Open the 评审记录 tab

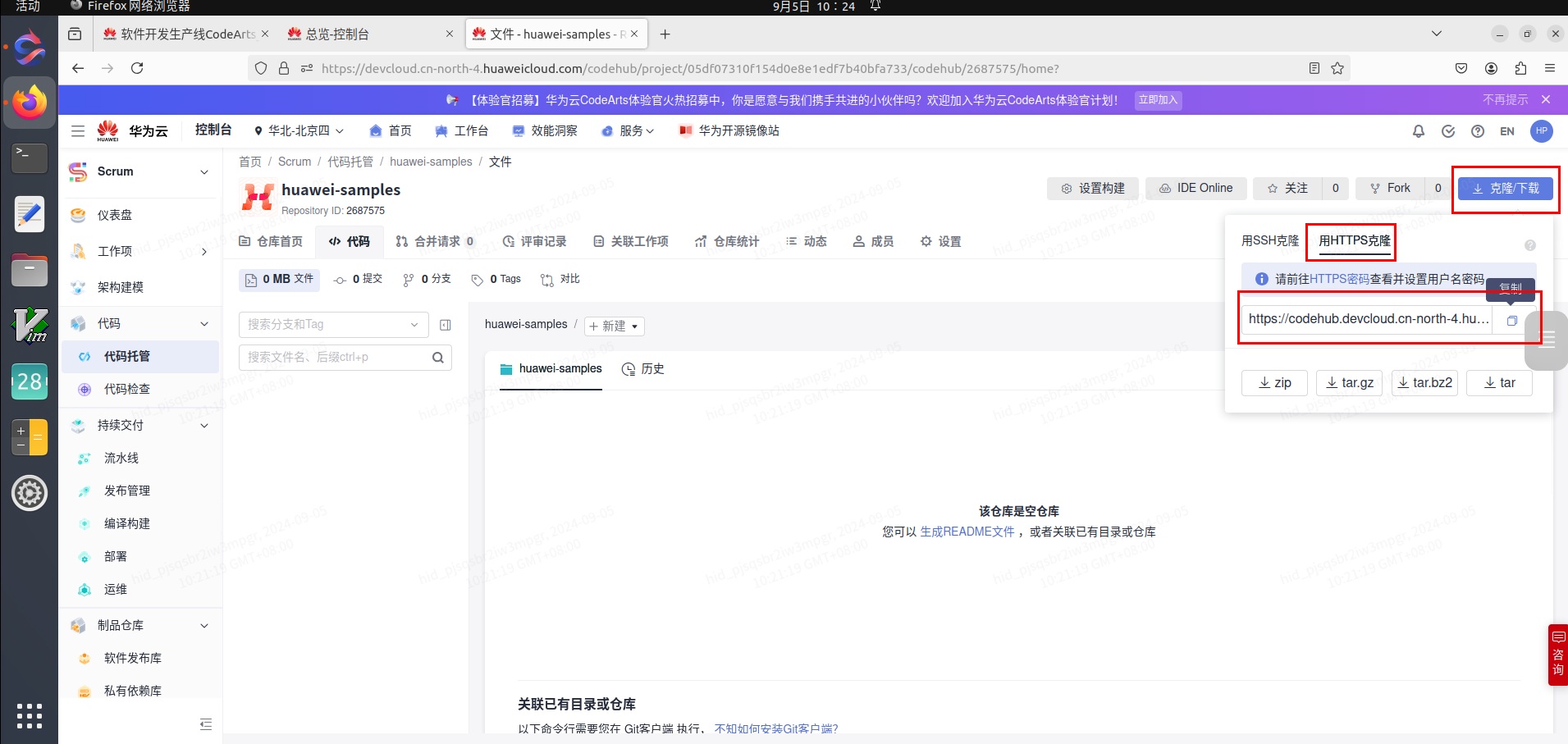[535, 241]
